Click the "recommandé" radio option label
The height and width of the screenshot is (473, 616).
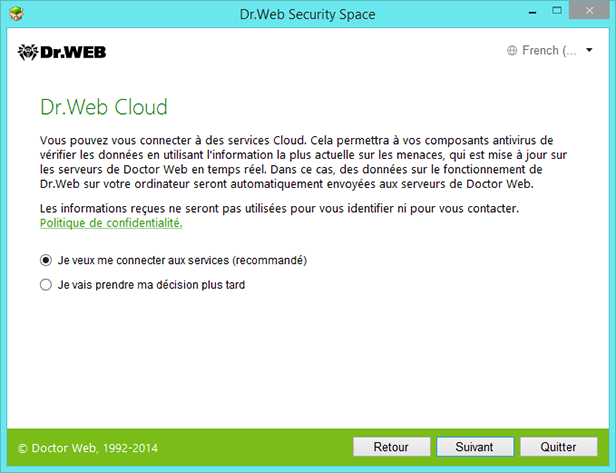tap(182, 260)
